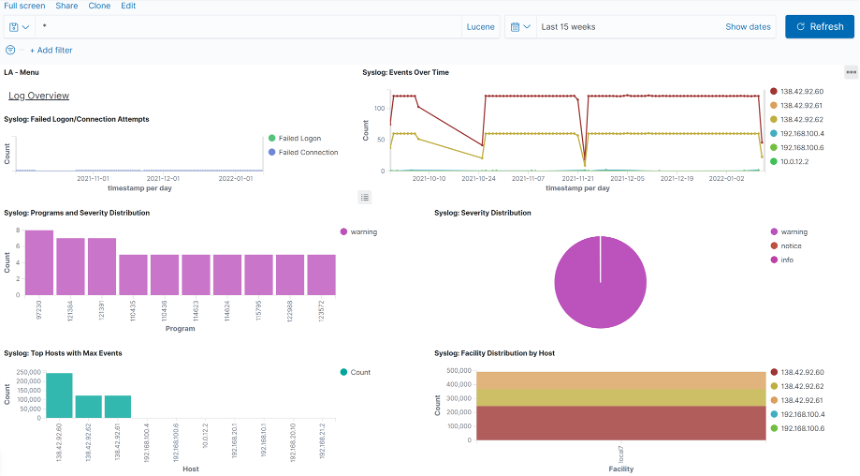Toggle 138.42.92.62 in Facility Distribution legend

click(x=797, y=386)
